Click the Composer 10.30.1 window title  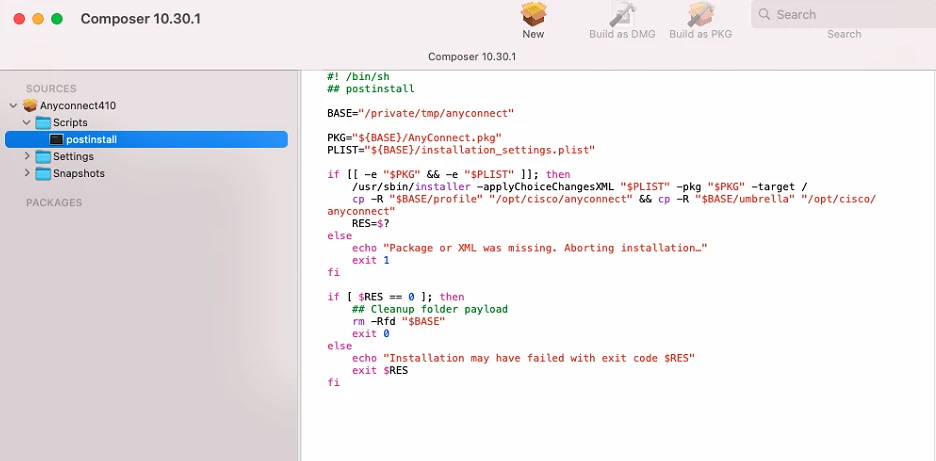pos(140,19)
